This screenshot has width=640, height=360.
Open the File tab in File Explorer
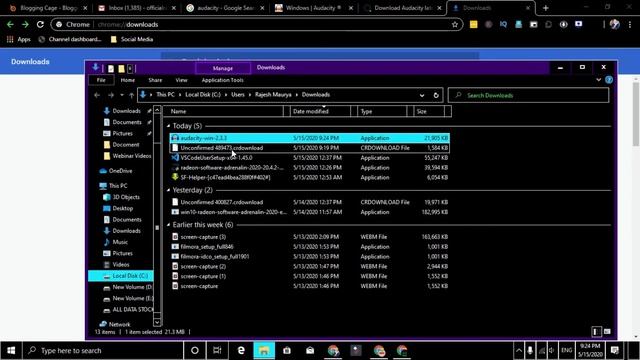pos(101,80)
